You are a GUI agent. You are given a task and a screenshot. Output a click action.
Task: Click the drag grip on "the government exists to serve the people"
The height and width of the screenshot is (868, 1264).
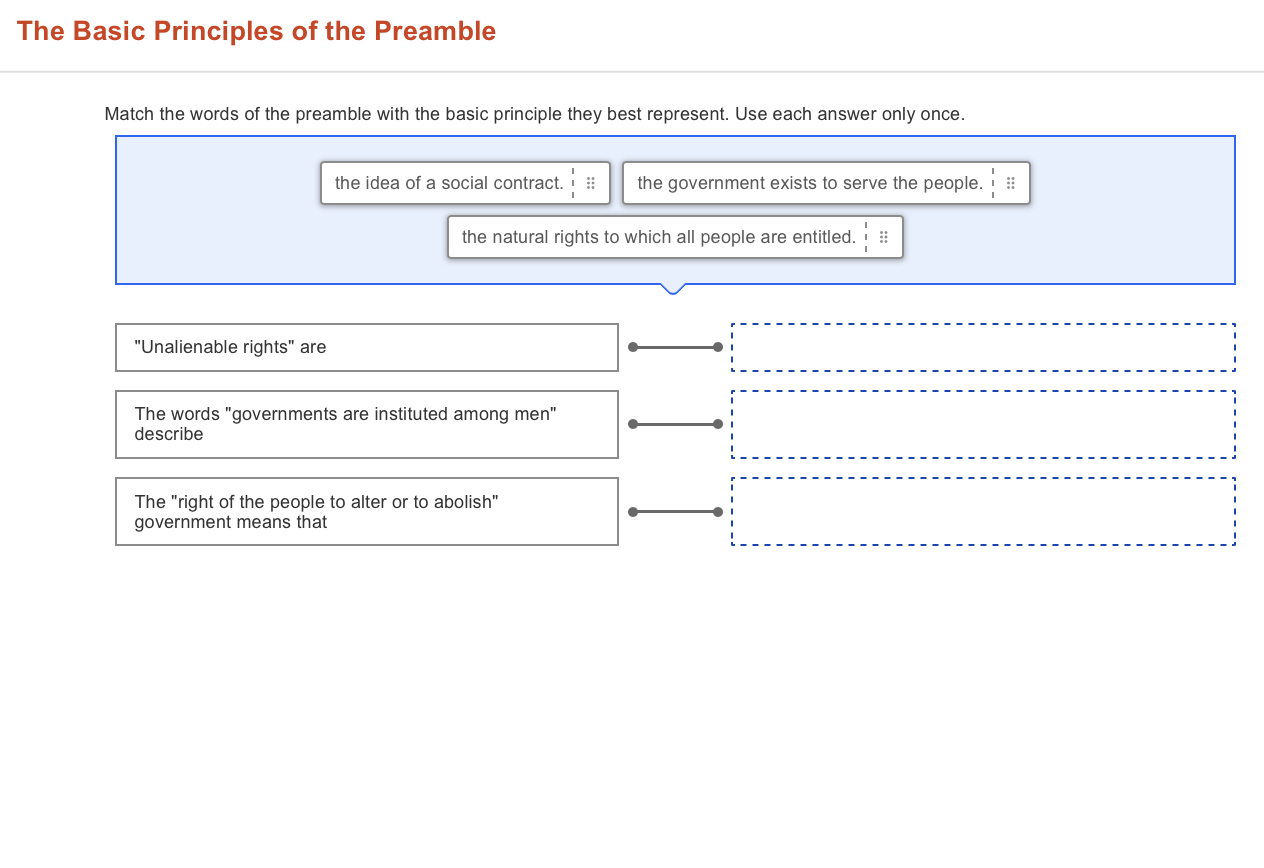[1011, 183]
